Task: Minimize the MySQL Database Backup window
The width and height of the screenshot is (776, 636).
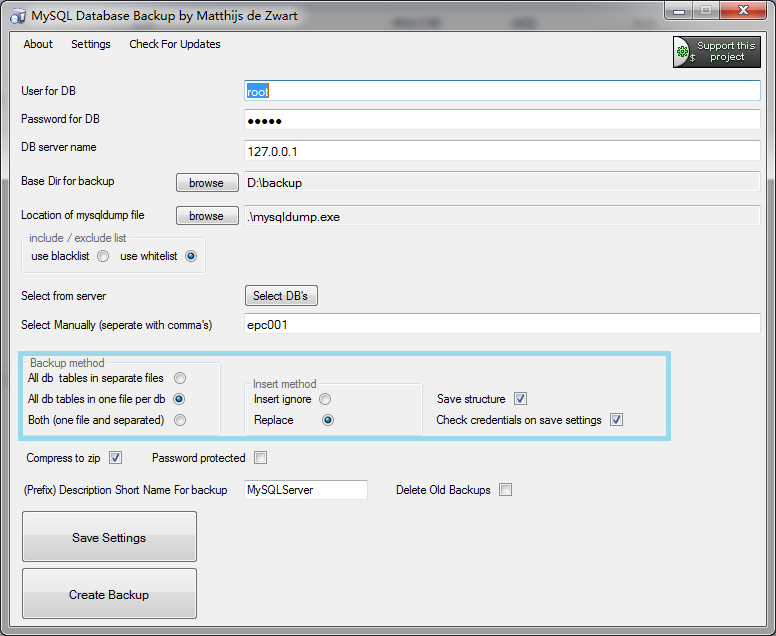Action: [679, 11]
